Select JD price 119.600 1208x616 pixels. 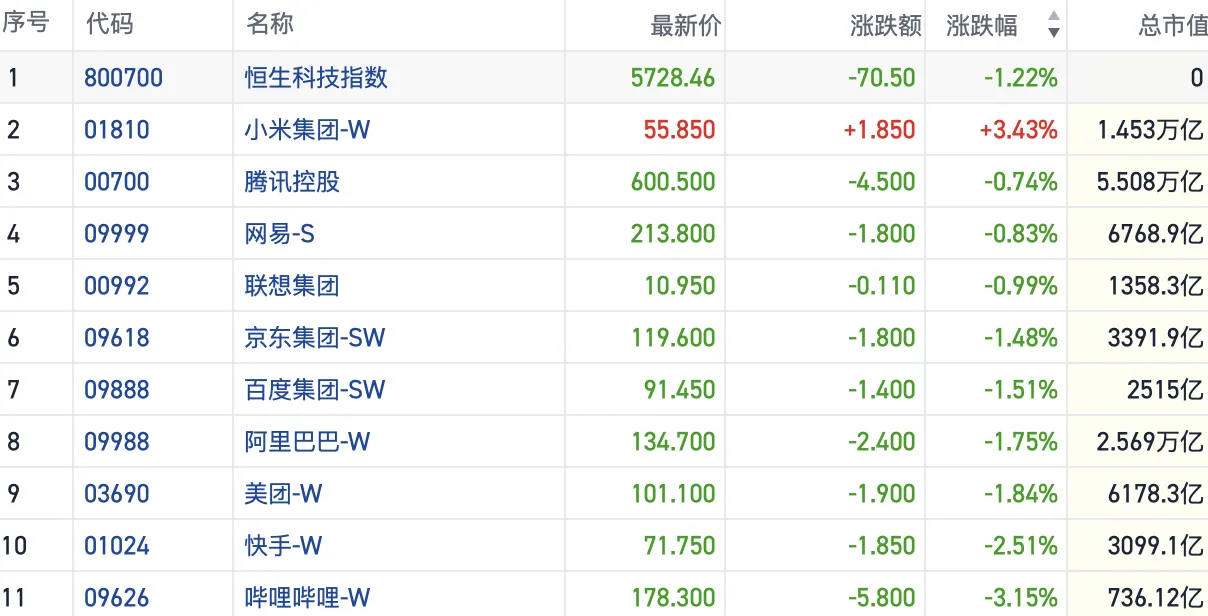(x=673, y=338)
